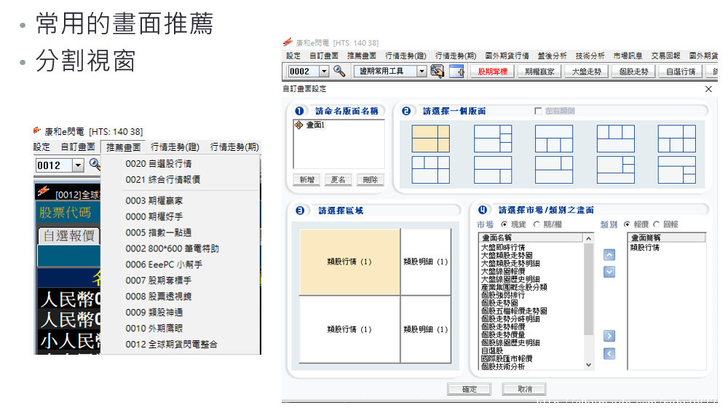Click the toolbar icon right of 遠期常用工具 dropdown
728x415 pixels.
coord(436,72)
